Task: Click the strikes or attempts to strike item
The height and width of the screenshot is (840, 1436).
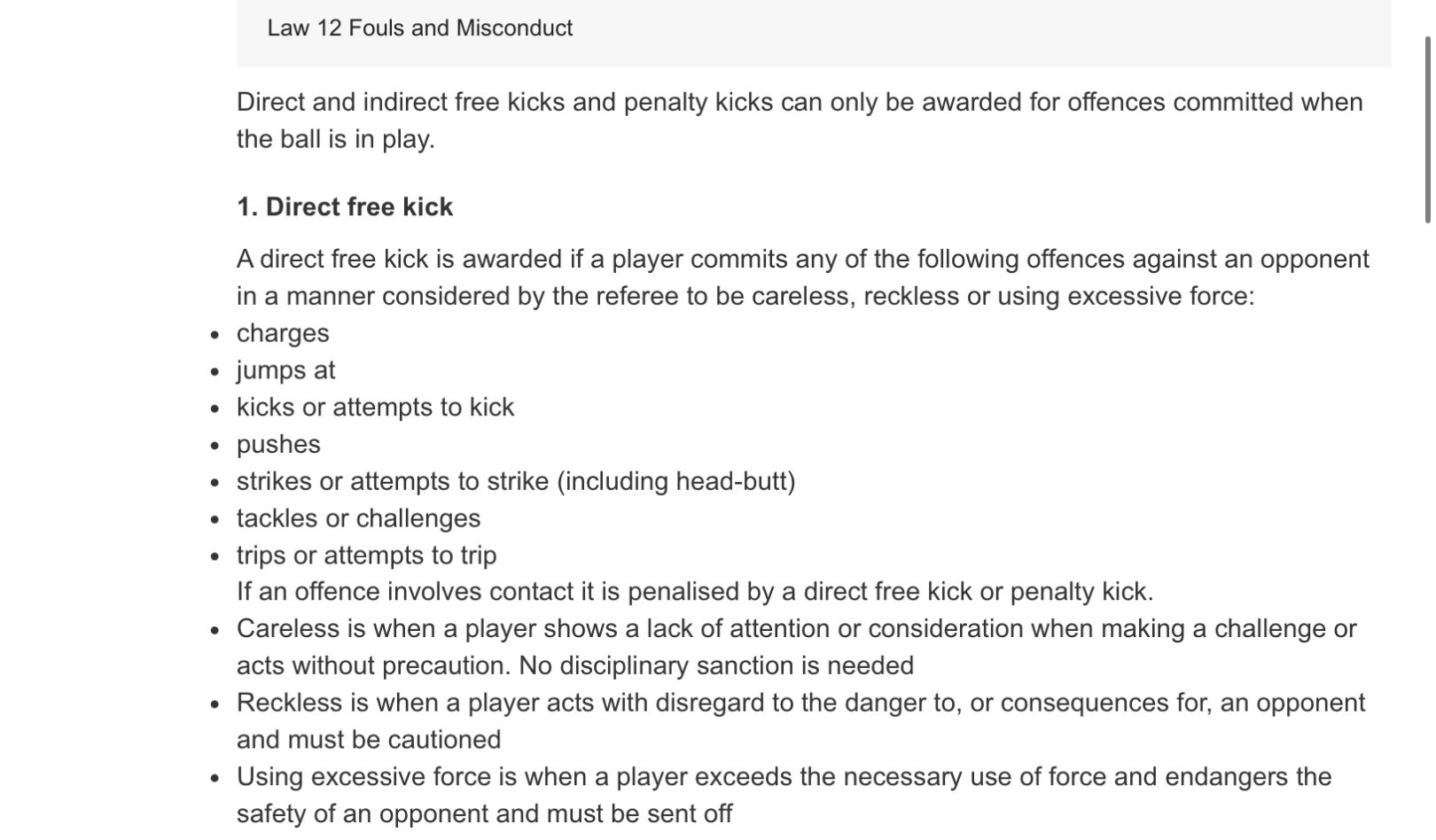Action: point(516,481)
